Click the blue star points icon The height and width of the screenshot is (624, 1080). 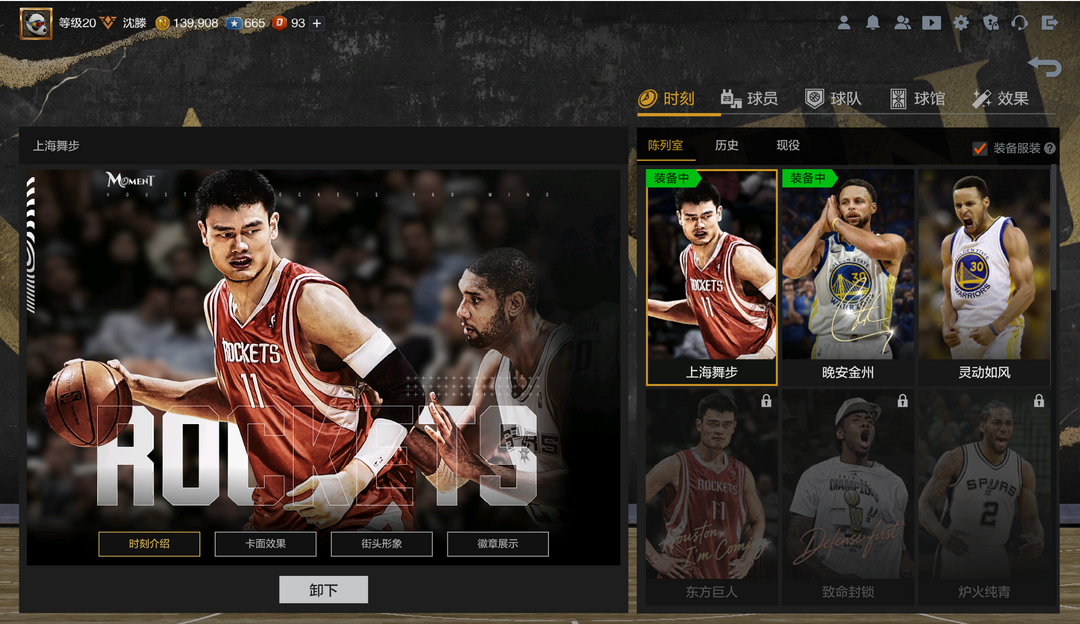(234, 23)
